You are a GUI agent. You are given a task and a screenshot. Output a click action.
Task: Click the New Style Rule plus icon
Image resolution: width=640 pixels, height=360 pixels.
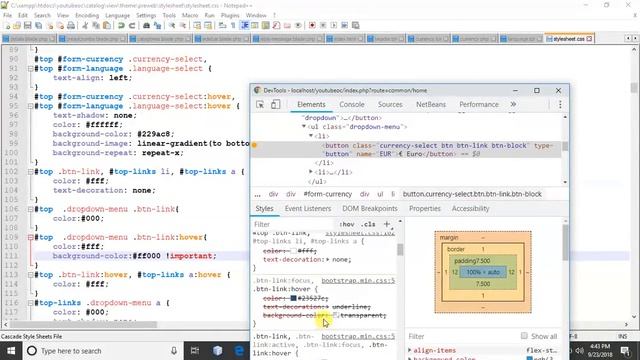click(387, 224)
